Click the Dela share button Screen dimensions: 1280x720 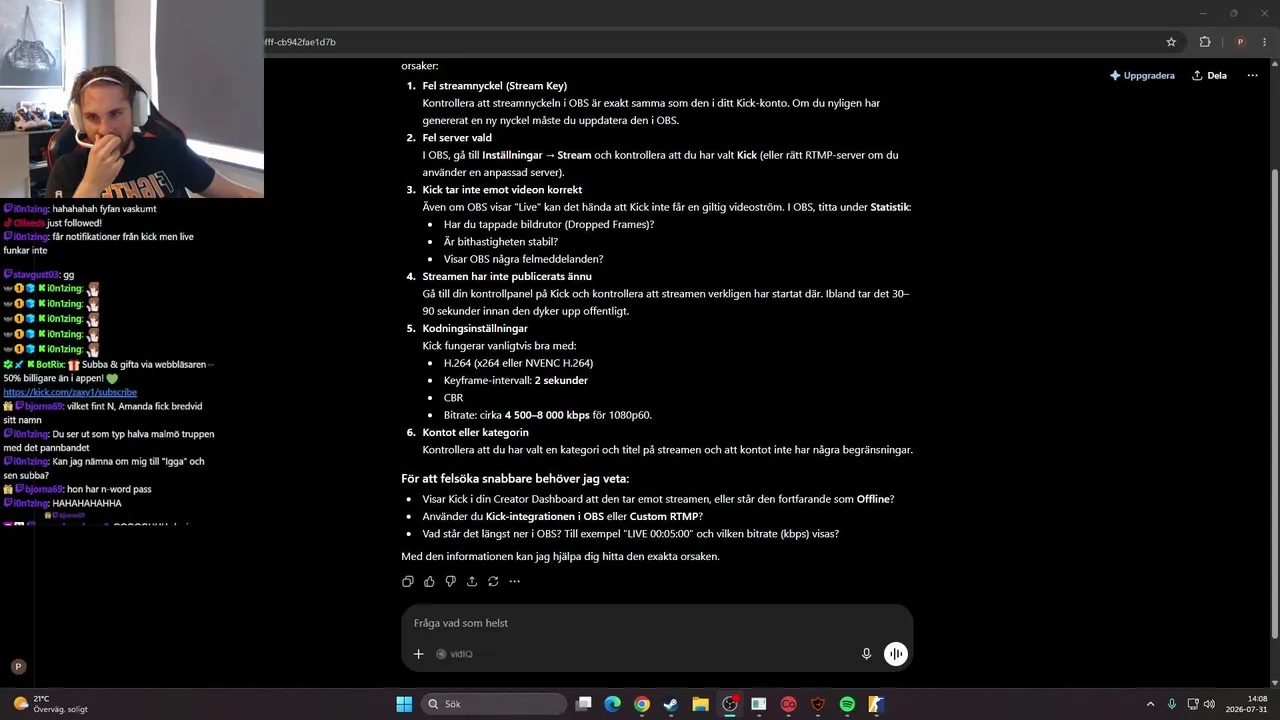[x=1209, y=75]
